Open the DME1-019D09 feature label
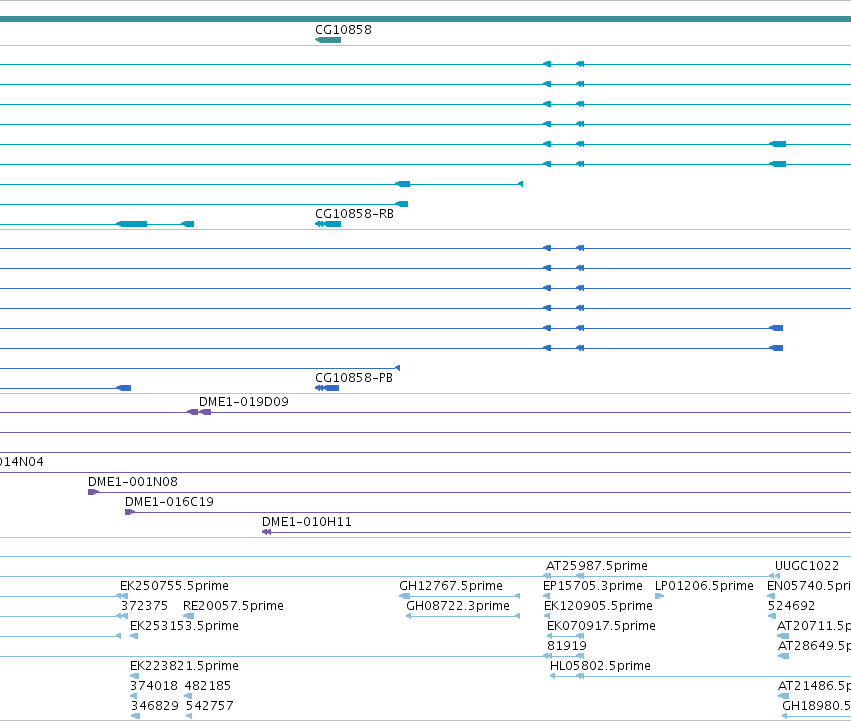 (244, 402)
